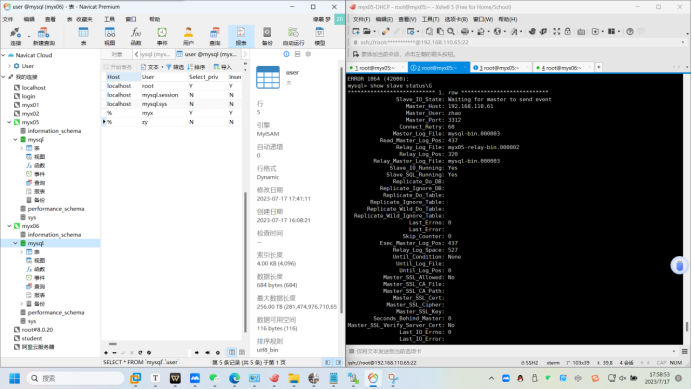This screenshot has width=692, height=389.
Task: Open Windows Start menu
Action: [x=15, y=378]
